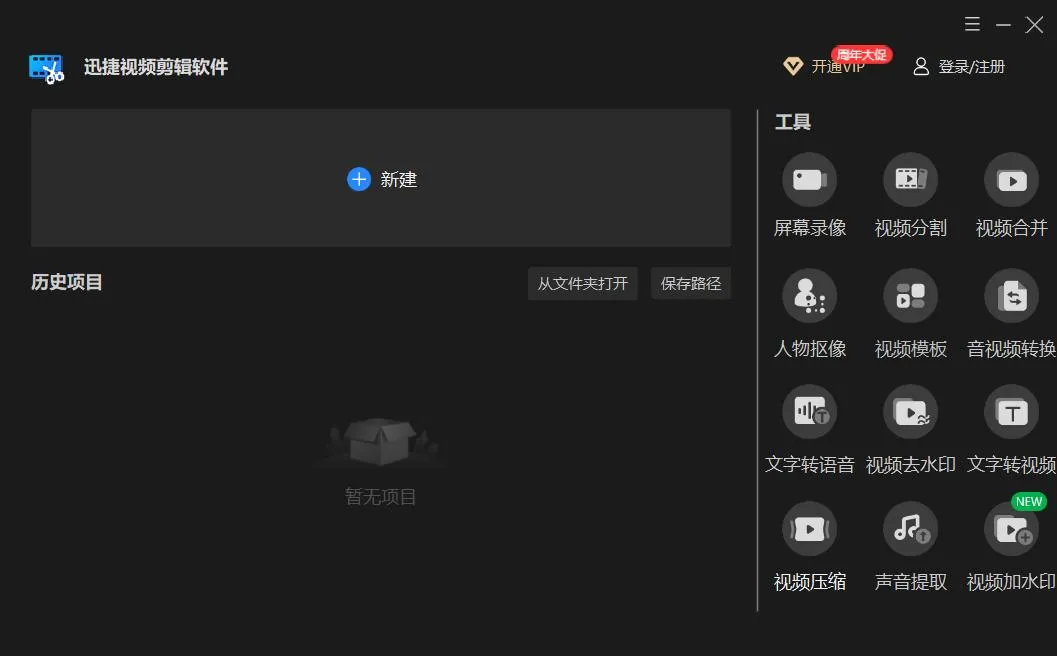Click the 从文件夹打开 button
Viewport: 1057px width, 656px height.
[582, 283]
